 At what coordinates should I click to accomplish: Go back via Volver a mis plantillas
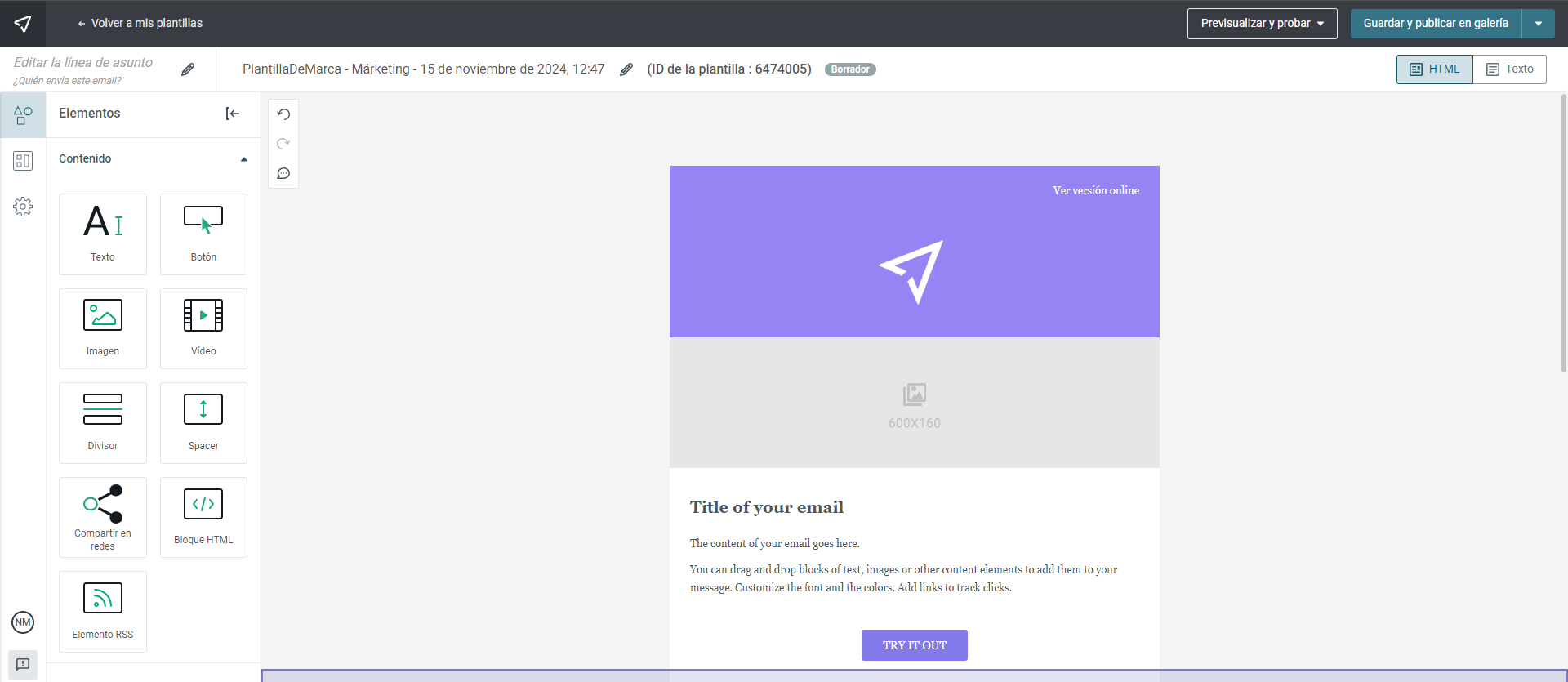pyautogui.click(x=140, y=24)
